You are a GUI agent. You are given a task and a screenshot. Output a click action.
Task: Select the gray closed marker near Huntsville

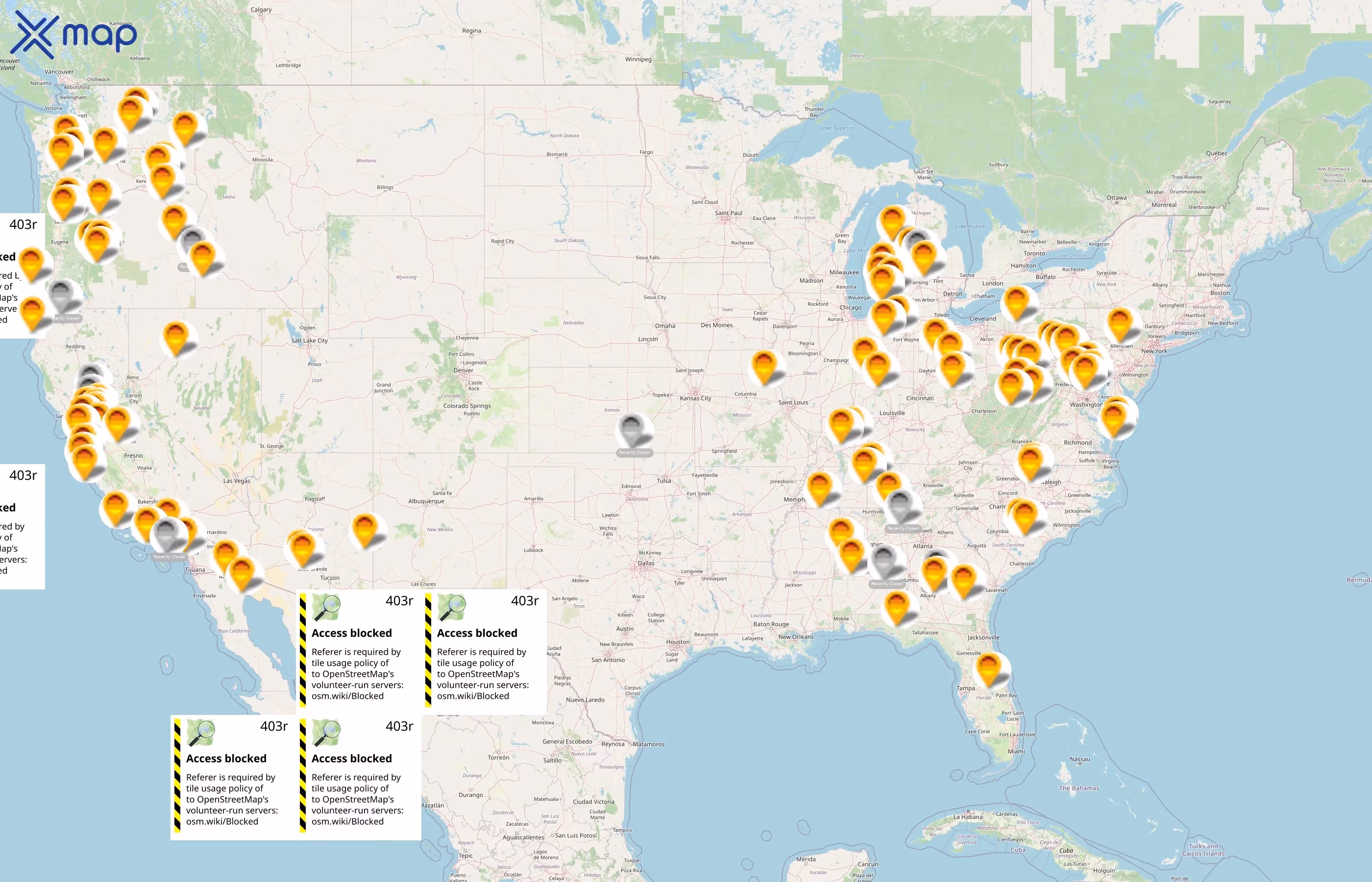click(901, 506)
